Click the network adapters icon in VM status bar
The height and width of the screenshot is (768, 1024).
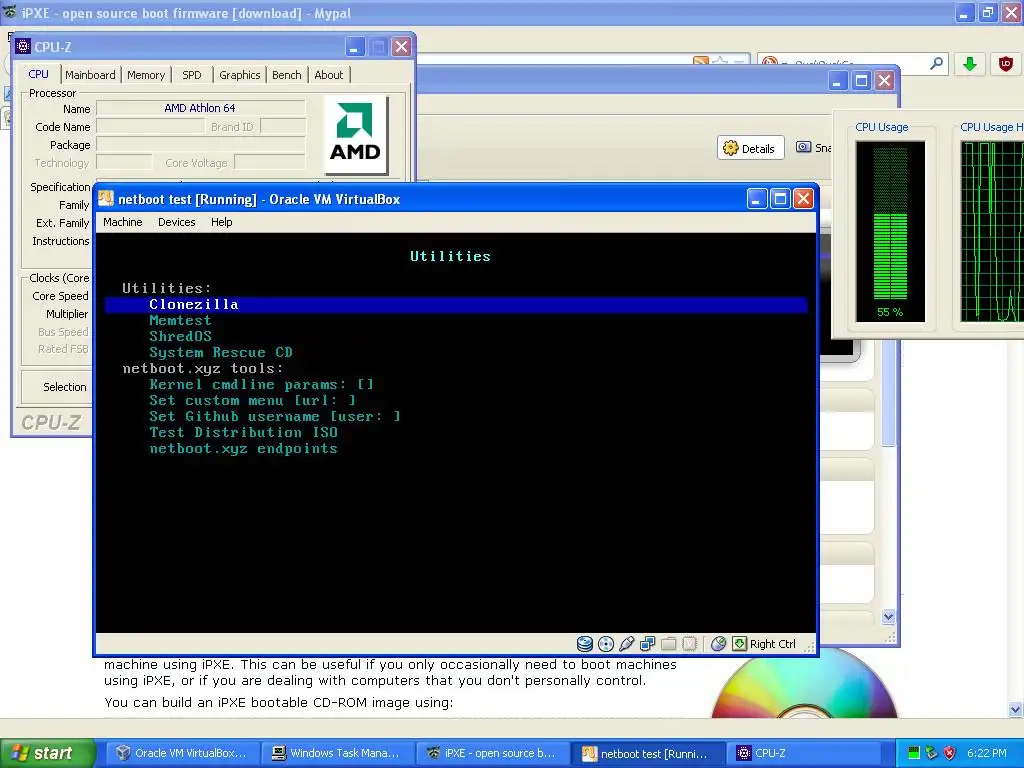point(648,644)
